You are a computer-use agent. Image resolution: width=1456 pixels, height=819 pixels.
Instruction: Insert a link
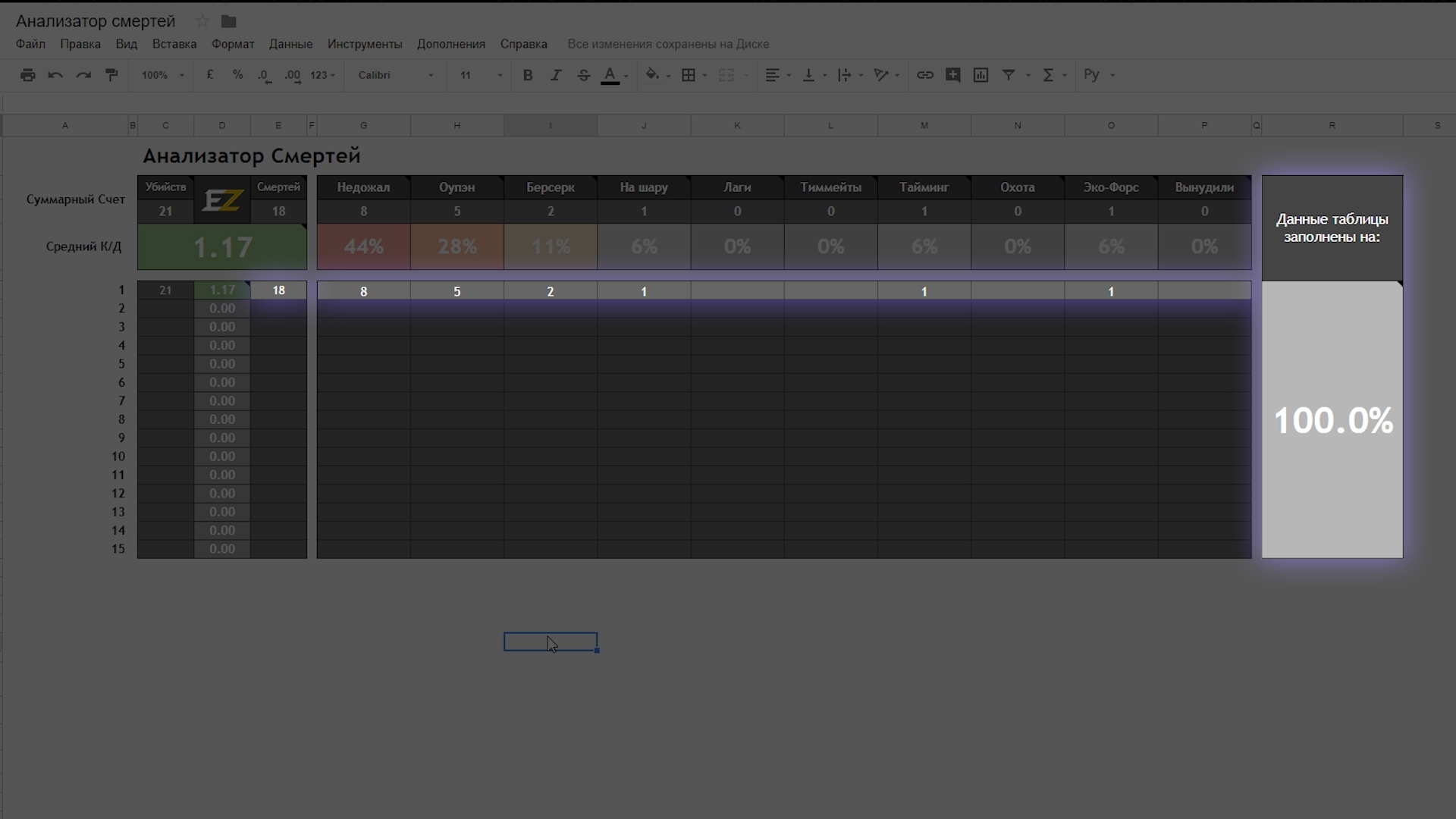(925, 75)
